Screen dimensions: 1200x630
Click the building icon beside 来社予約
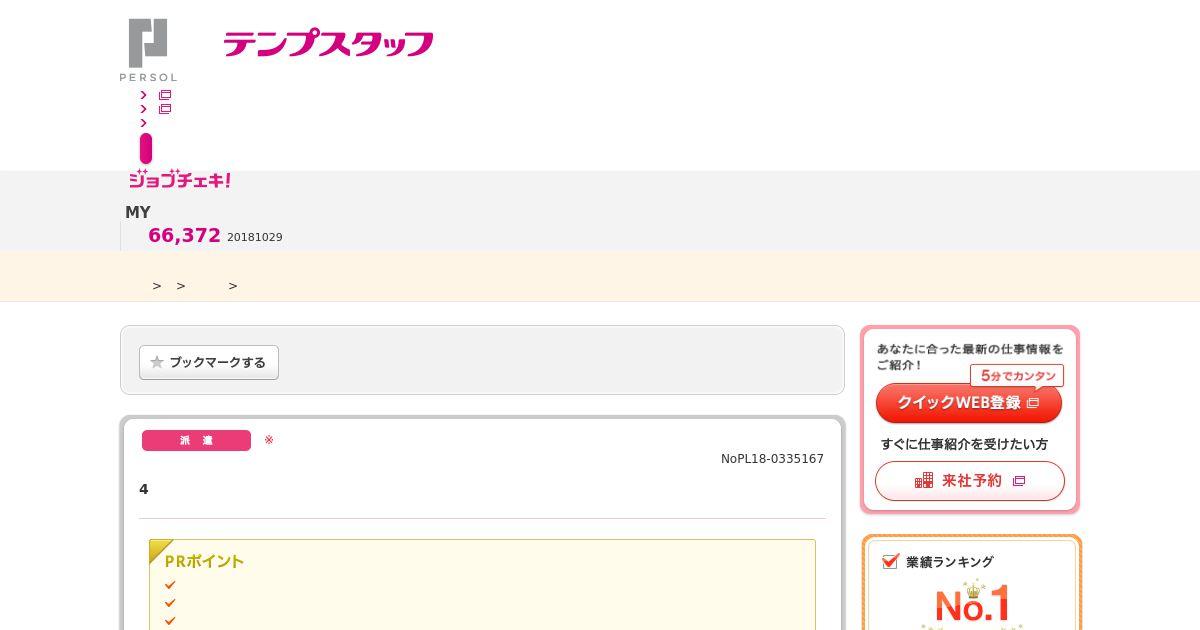click(924, 481)
